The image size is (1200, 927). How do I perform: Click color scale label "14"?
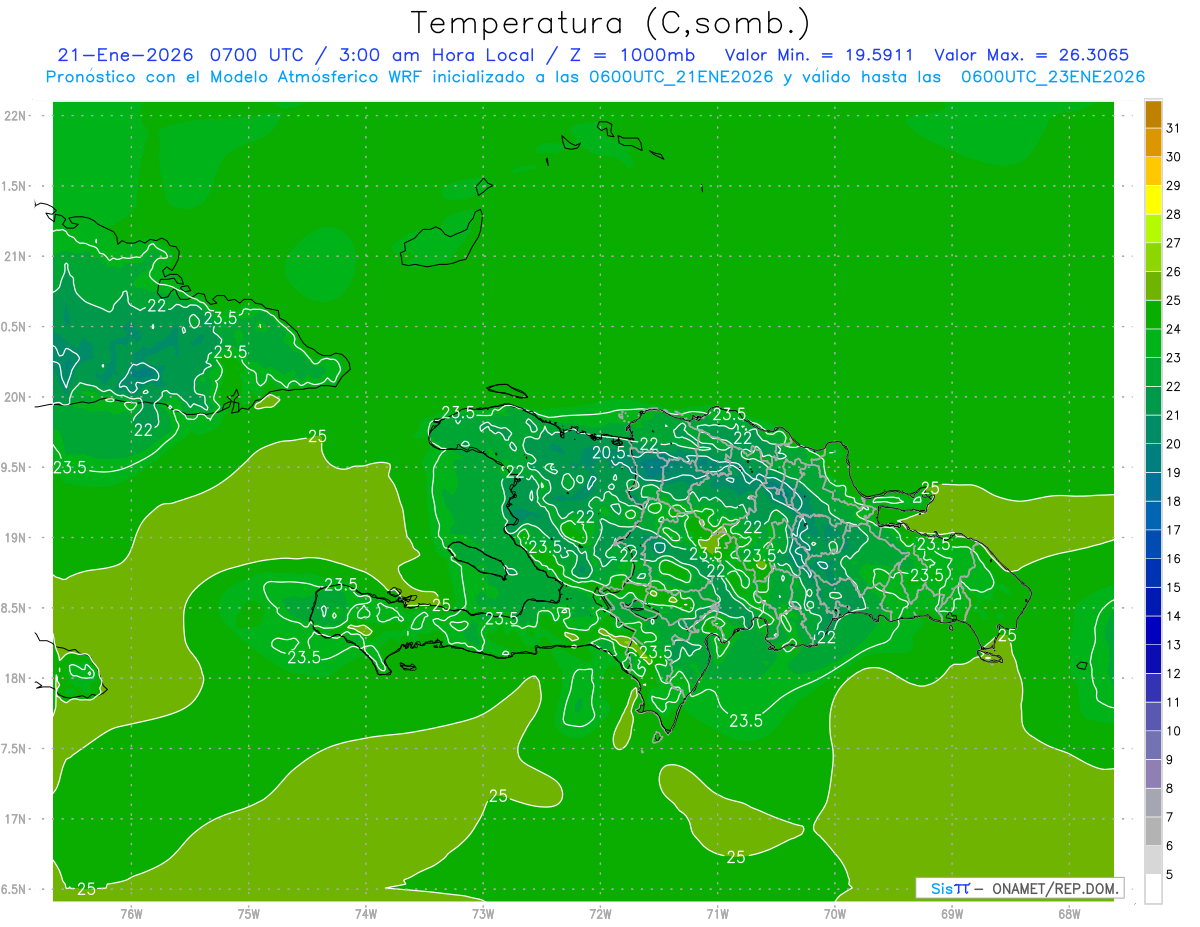1173,616
